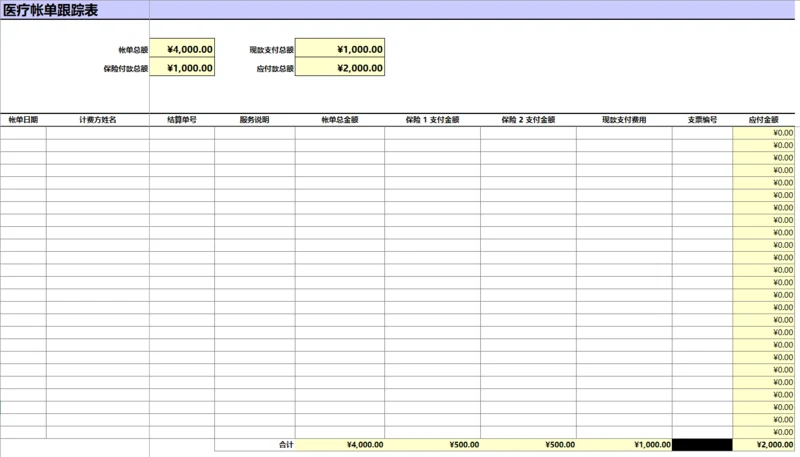Click the 计费方姓名 column header

tap(98, 119)
